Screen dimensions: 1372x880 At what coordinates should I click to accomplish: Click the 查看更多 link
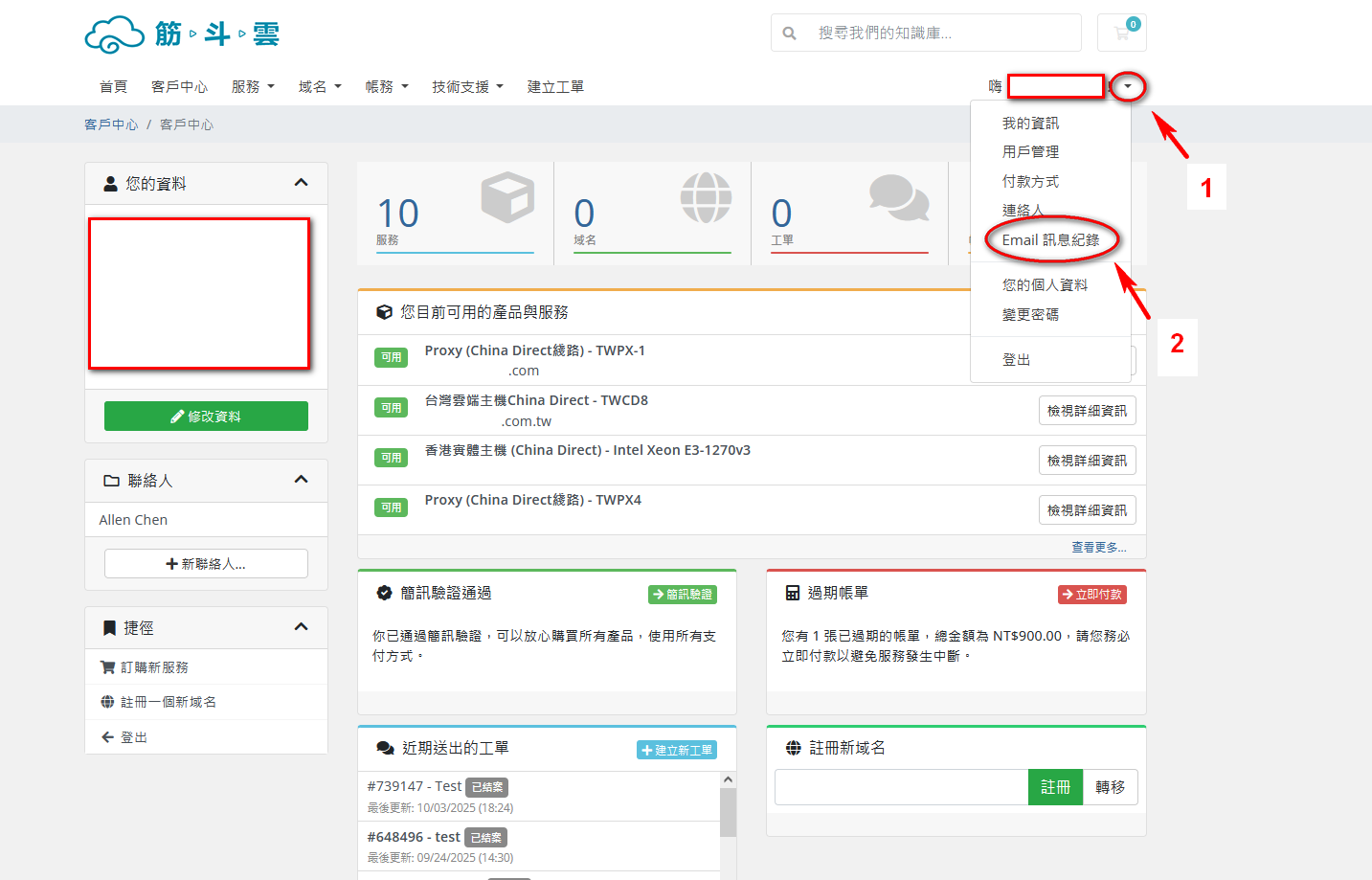(1098, 548)
